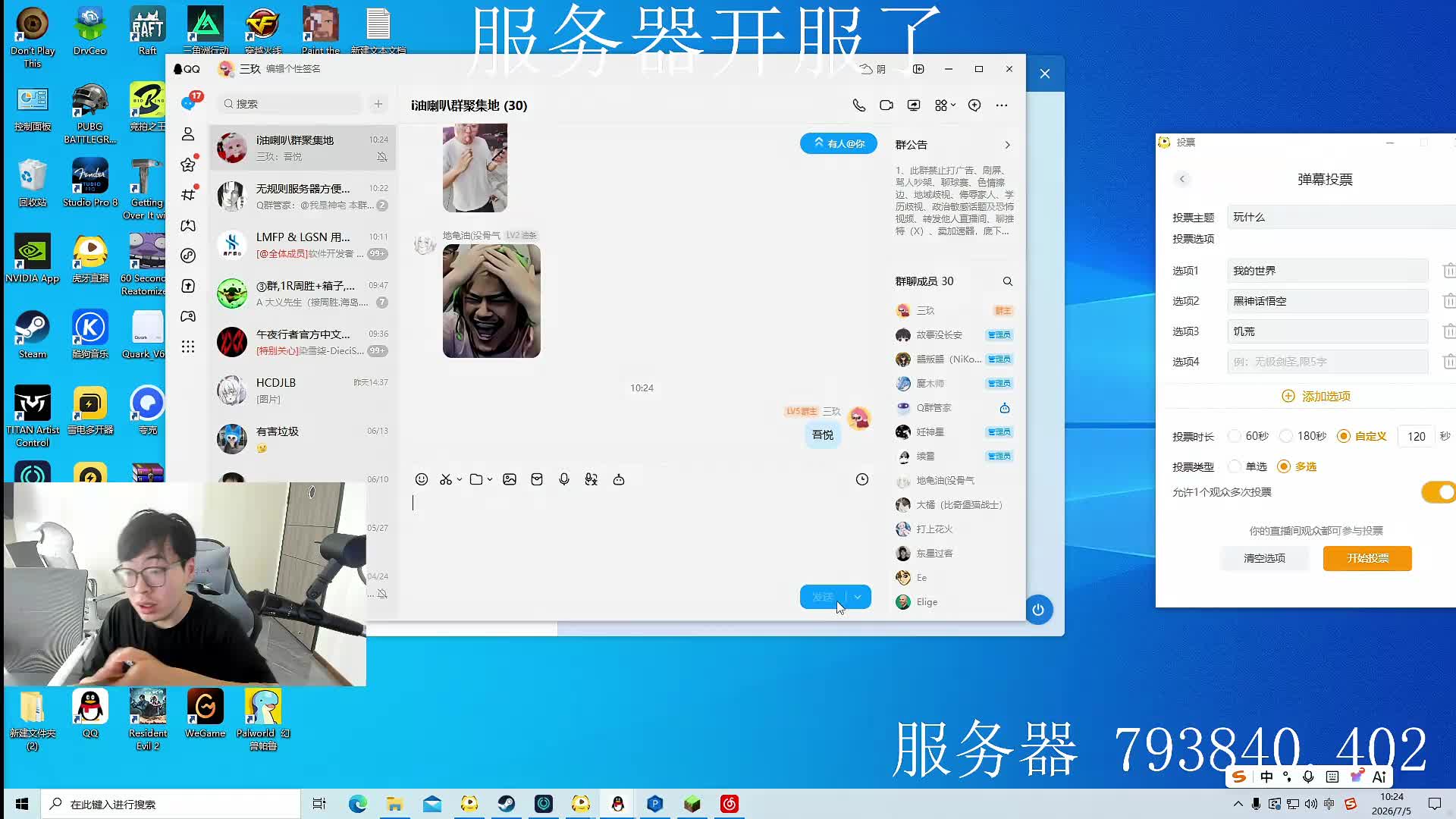Open 无规则服务器方便 conversation
Image resolution: width=1456 pixels, height=819 pixels.
[x=303, y=196]
